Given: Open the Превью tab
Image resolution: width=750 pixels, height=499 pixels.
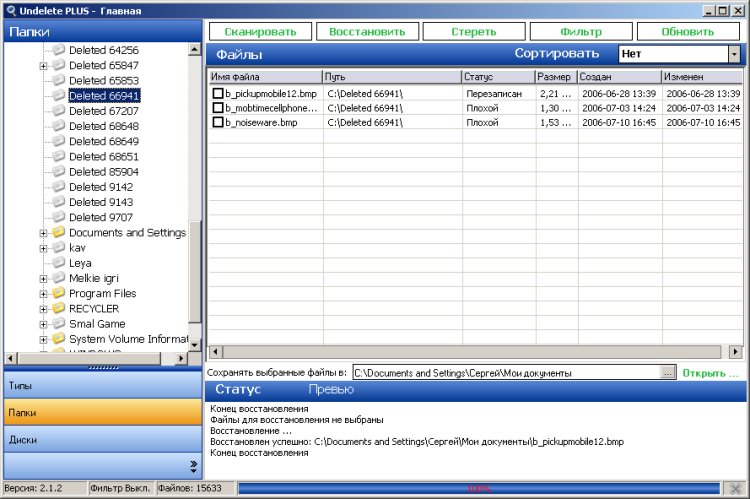Looking at the screenshot, I should tap(331, 389).
